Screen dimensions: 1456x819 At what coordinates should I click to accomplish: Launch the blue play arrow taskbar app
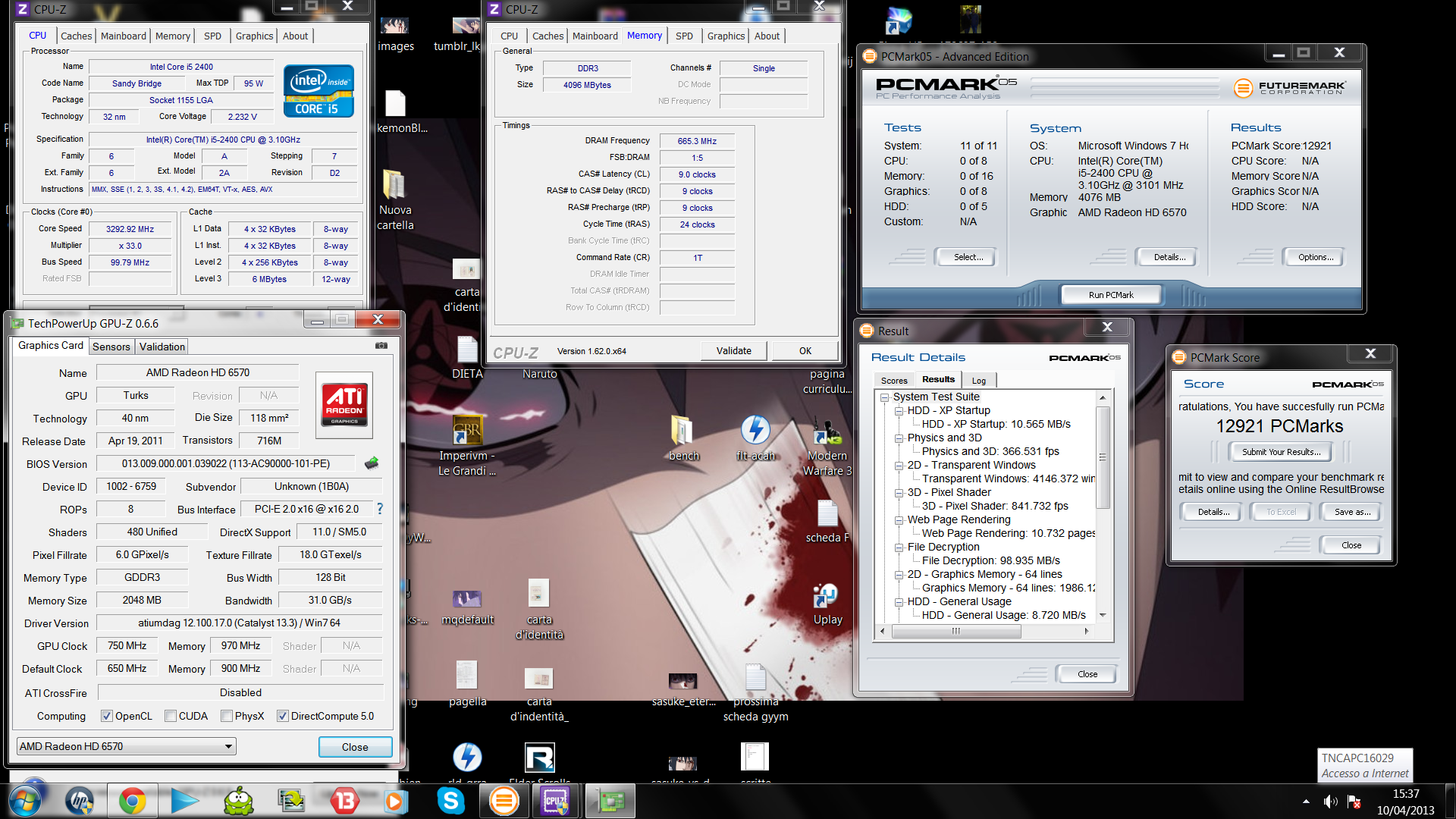tap(184, 801)
